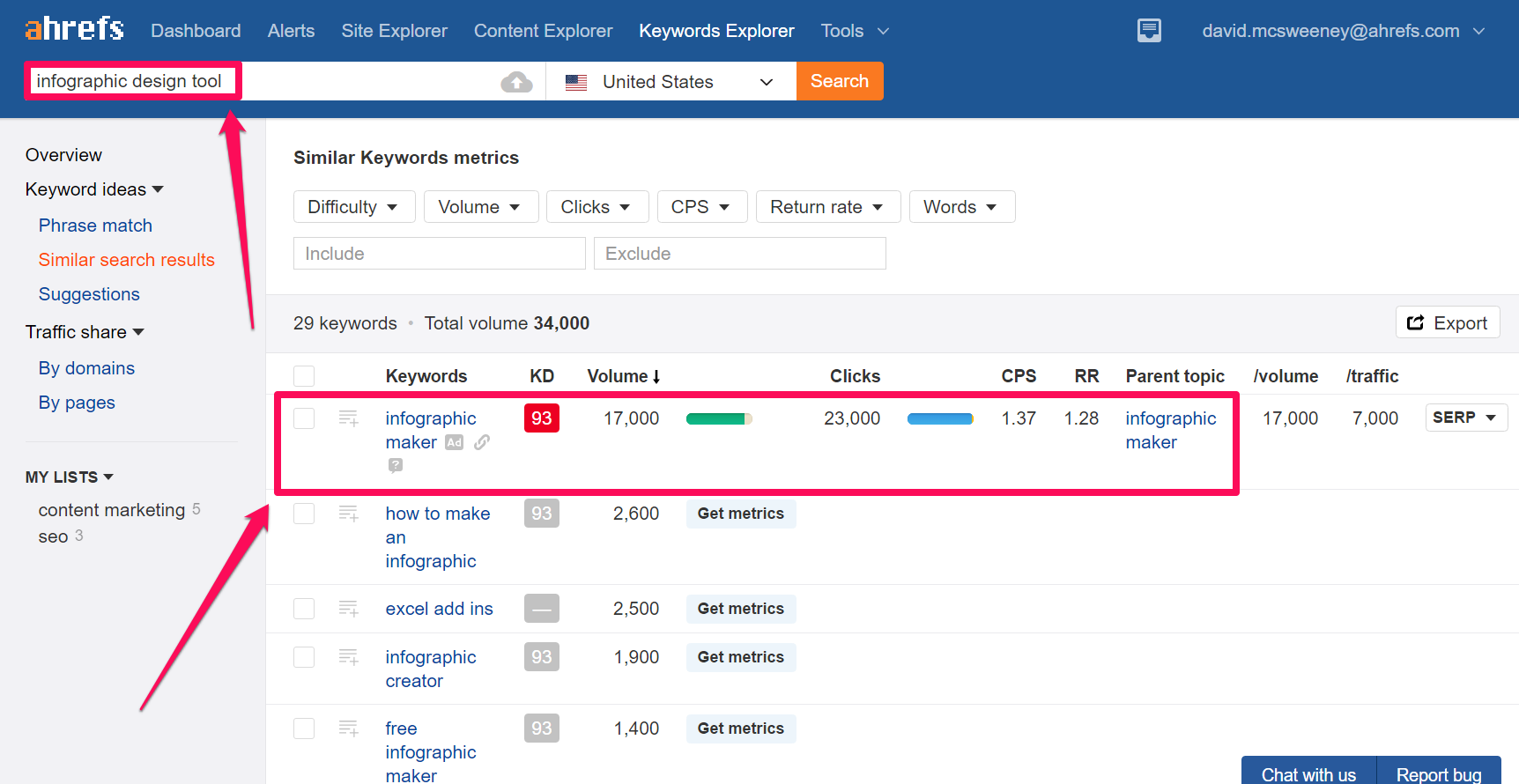Open the SERP dropdown for infographic maker
The width and height of the screenshot is (1519, 784).
click(x=1466, y=418)
